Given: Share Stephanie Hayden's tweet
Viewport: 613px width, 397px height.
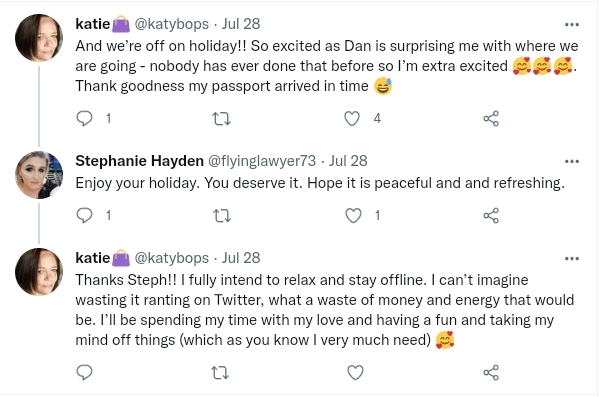Looking at the screenshot, I should [491, 216].
